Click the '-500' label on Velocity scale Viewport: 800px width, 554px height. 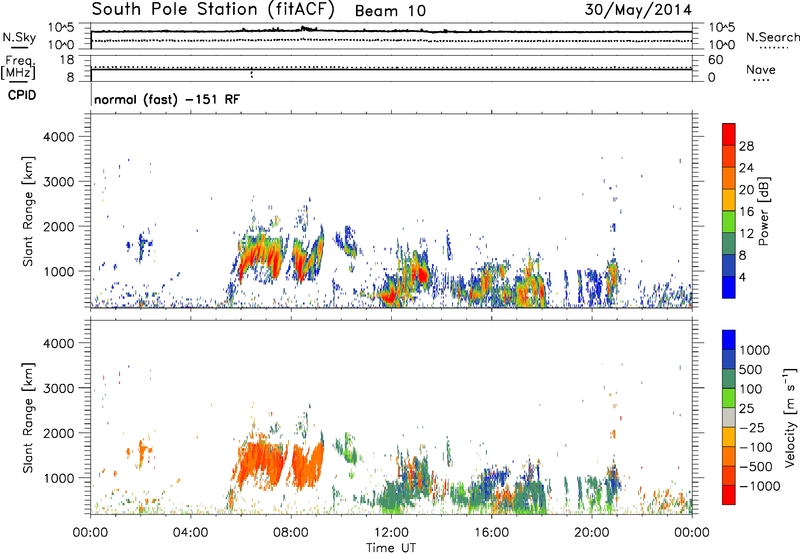tap(756, 466)
